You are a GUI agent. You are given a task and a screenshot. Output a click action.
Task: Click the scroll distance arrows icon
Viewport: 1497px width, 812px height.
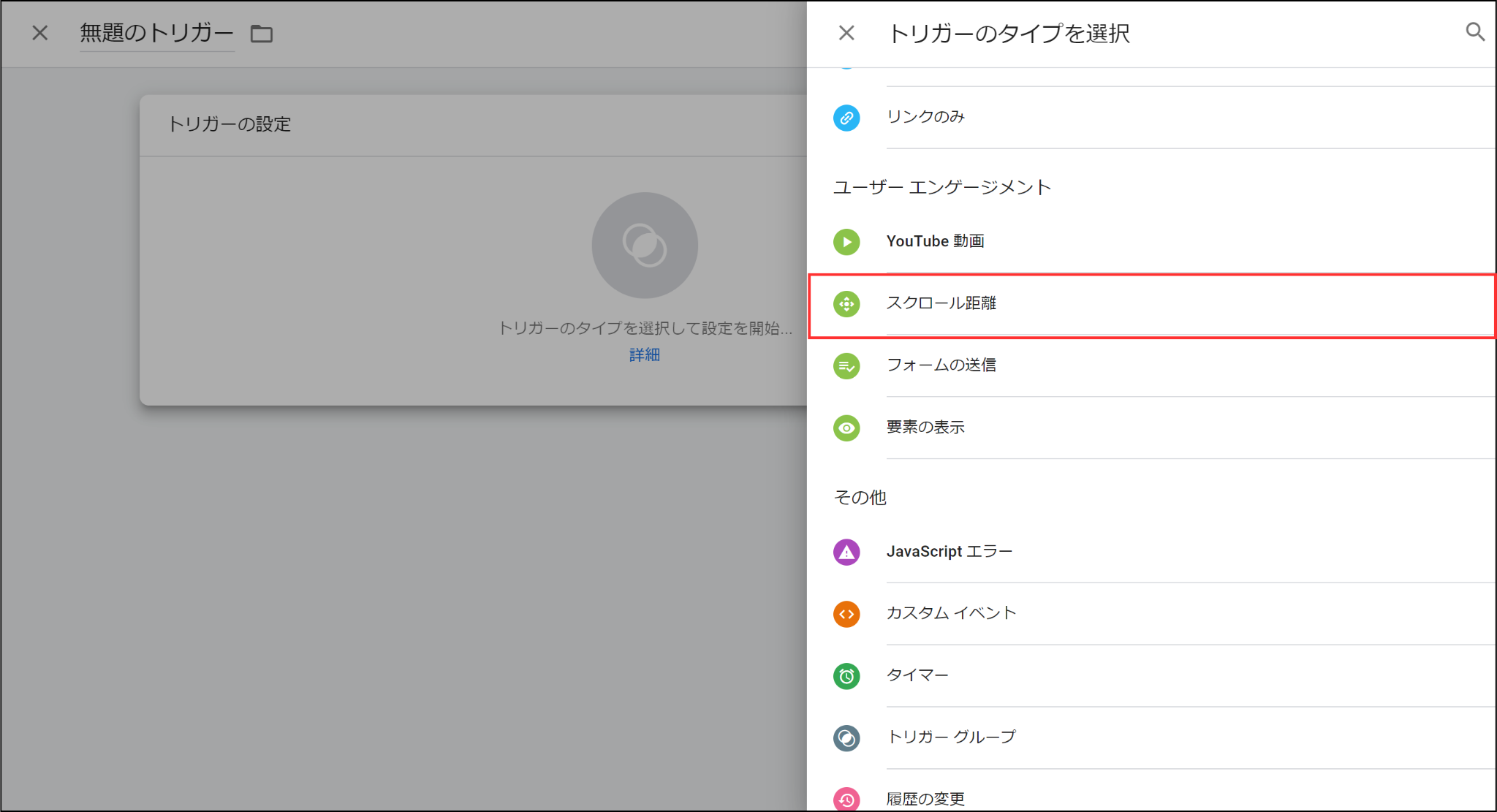coord(846,304)
